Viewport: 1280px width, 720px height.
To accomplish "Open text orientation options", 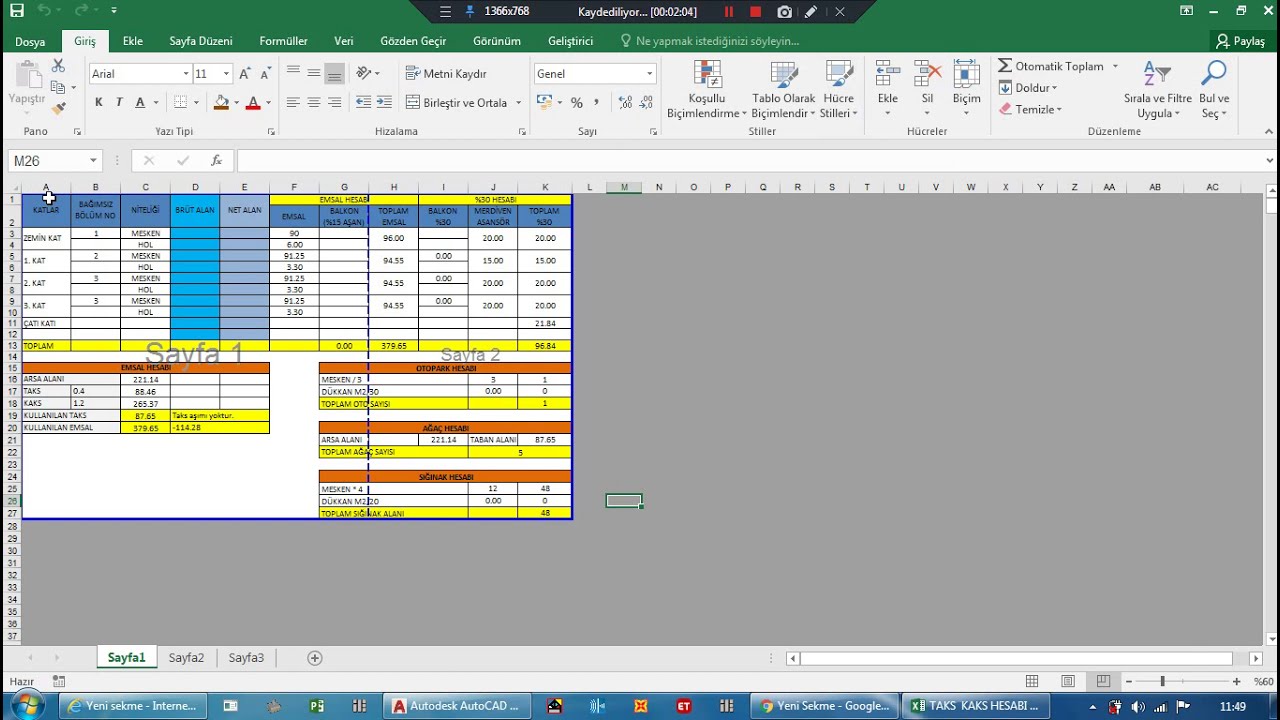I will pyautogui.click(x=368, y=73).
